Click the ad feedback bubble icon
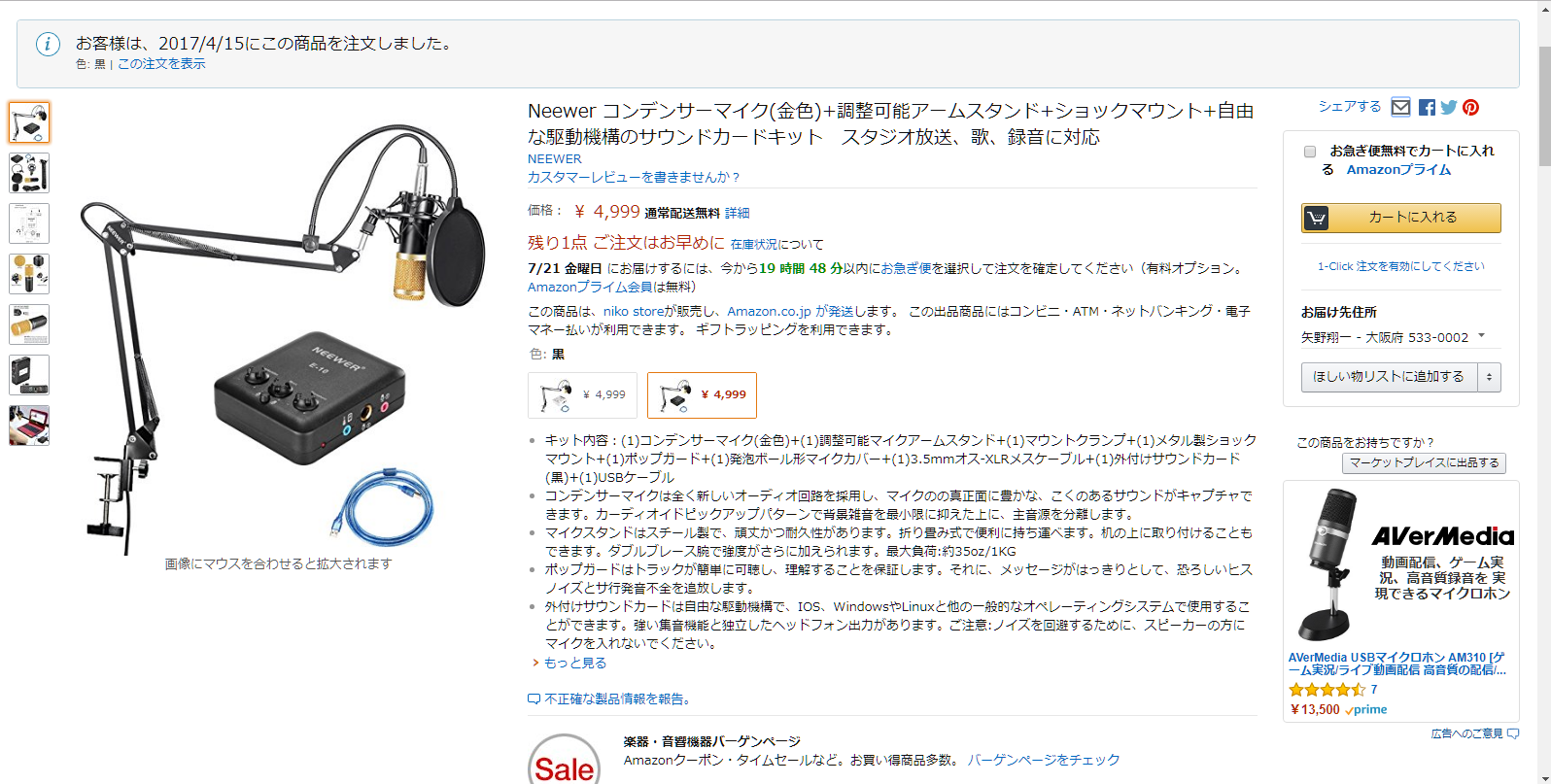The width and height of the screenshot is (1551, 784). [1513, 733]
